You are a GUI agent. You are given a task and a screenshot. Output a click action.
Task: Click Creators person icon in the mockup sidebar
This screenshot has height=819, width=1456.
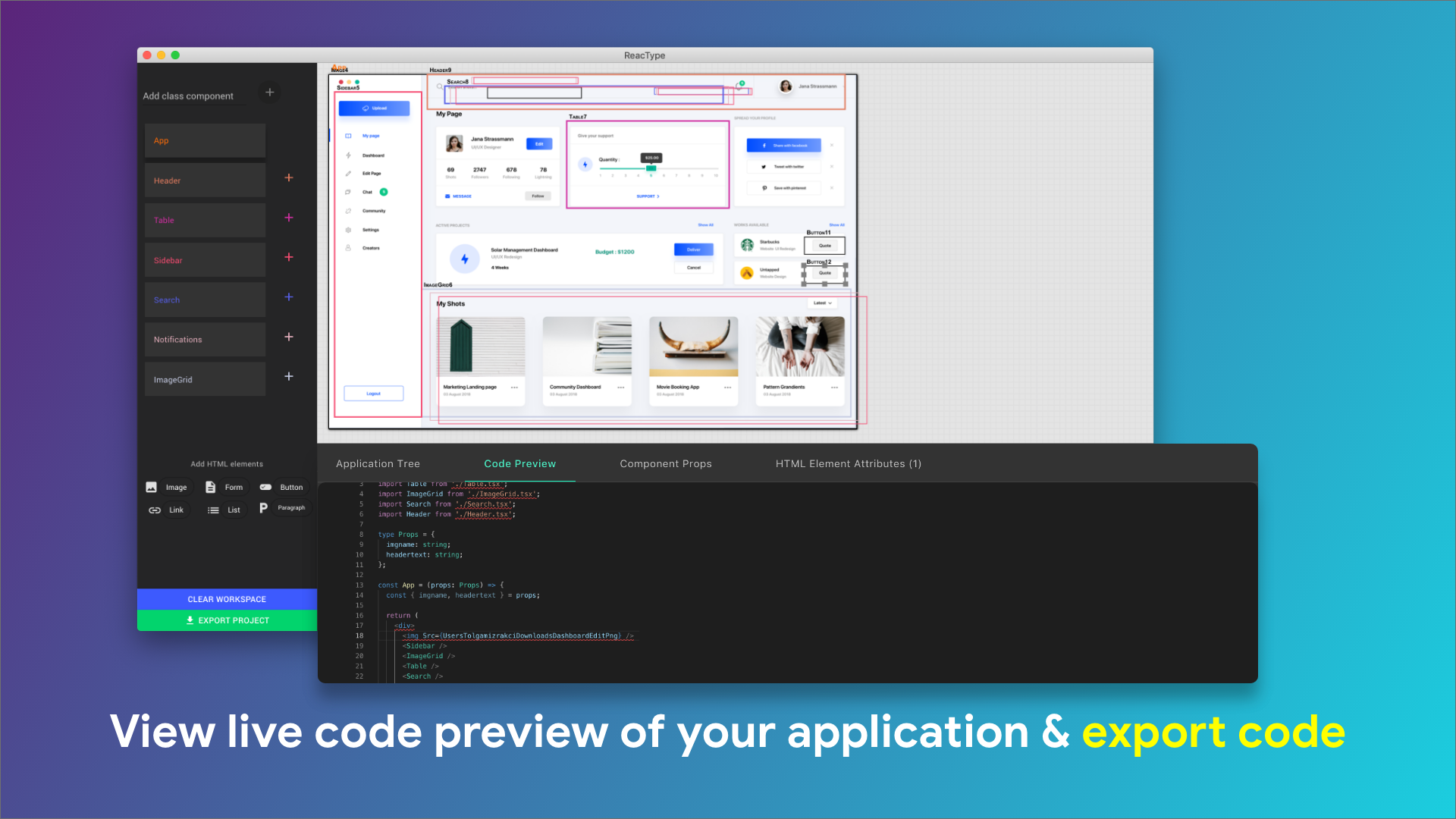[348, 248]
